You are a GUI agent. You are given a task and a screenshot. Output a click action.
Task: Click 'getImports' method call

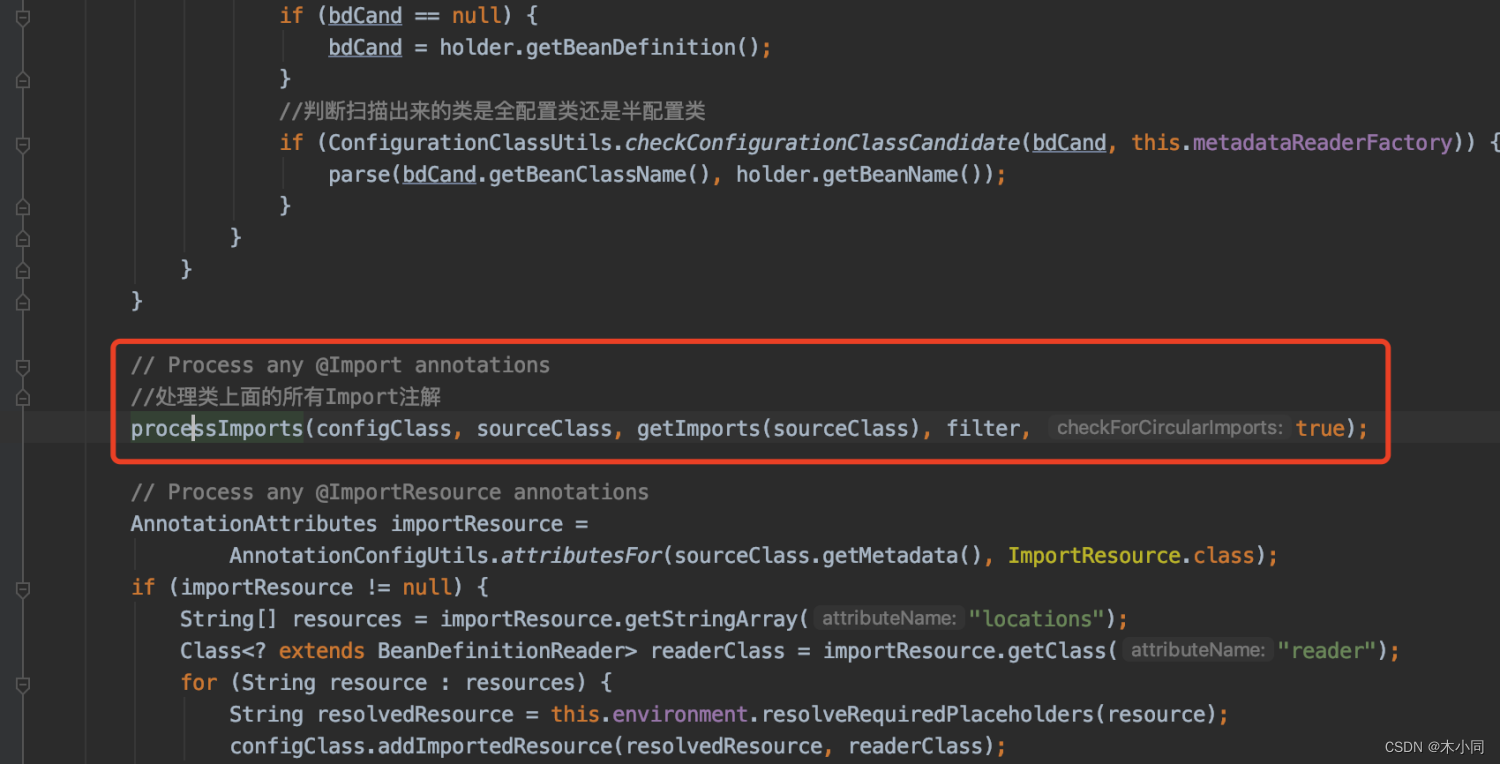698,428
